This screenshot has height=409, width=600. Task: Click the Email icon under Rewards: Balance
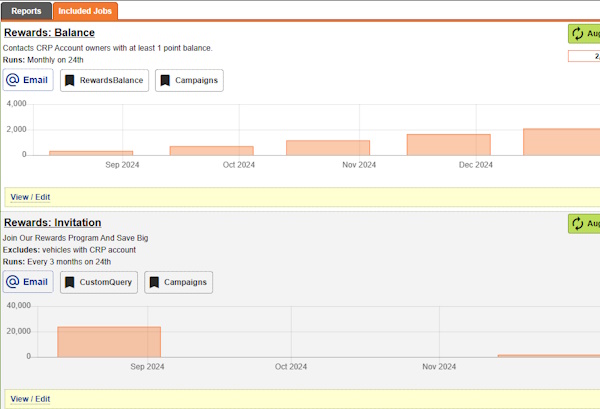click(13, 80)
